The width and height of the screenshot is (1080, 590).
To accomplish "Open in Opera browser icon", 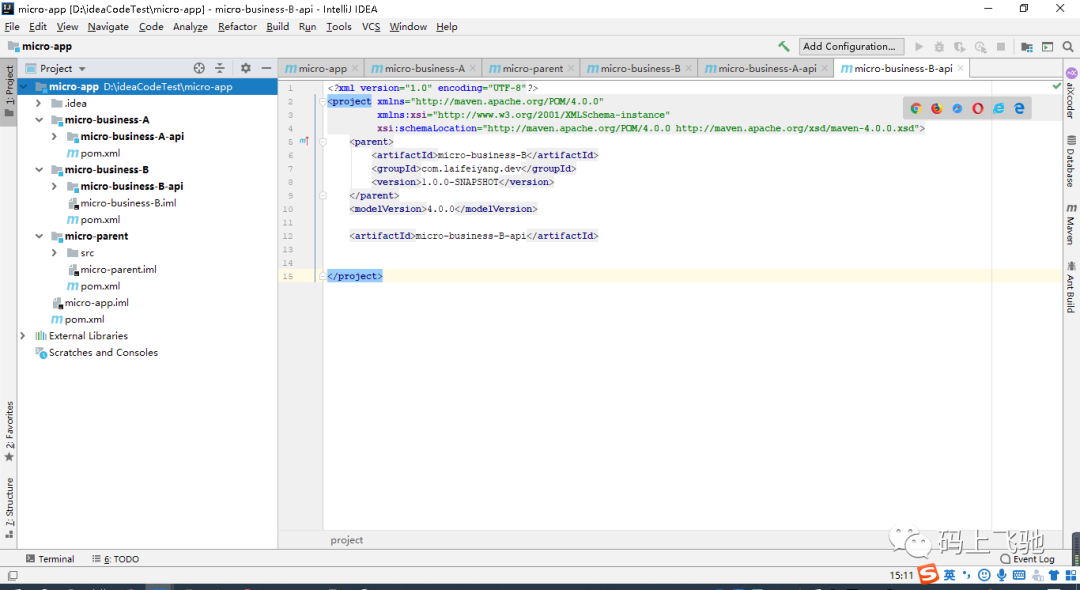I will point(977,108).
